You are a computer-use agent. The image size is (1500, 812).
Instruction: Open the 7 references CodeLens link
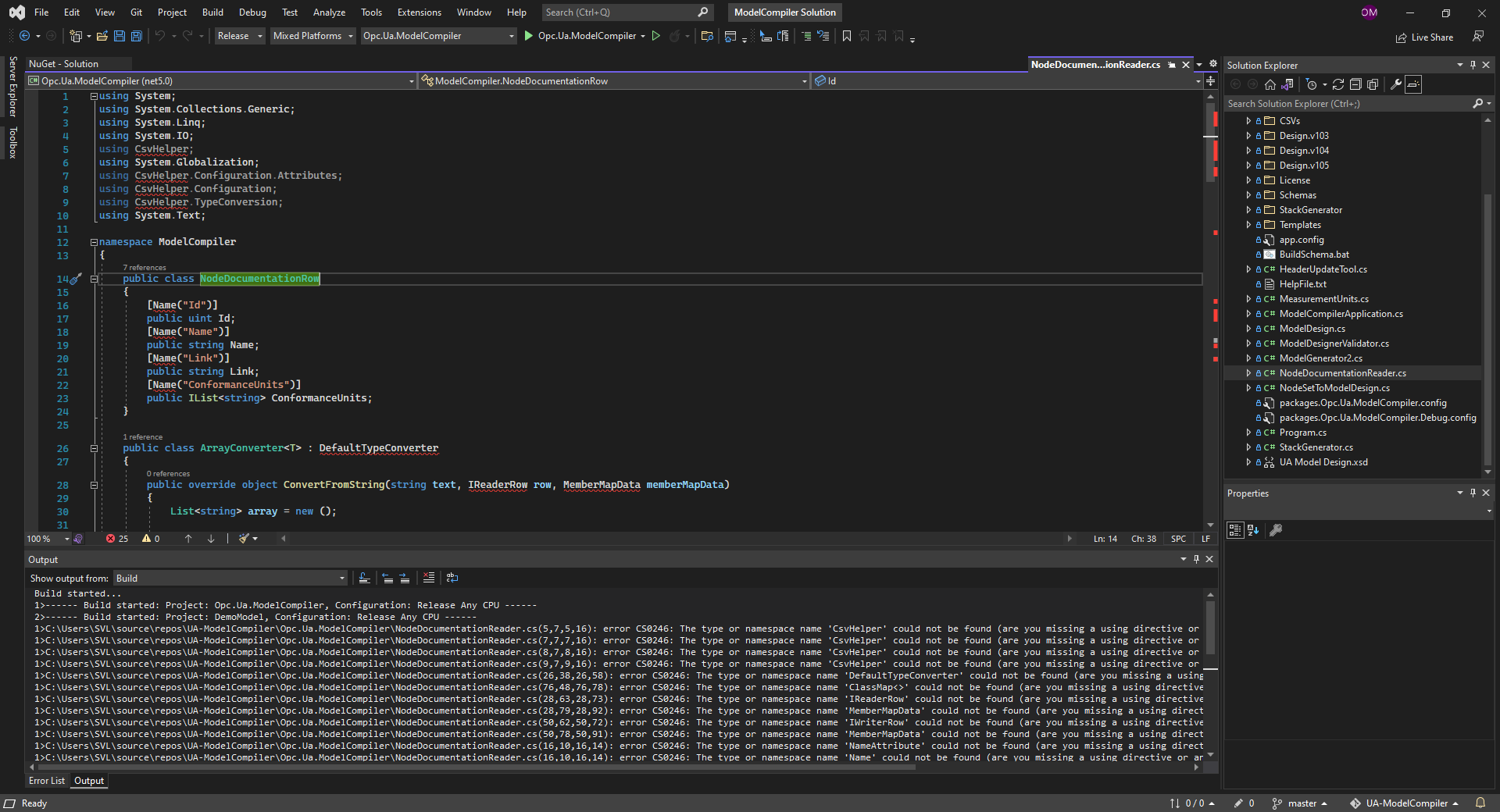(x=143, y=267)
